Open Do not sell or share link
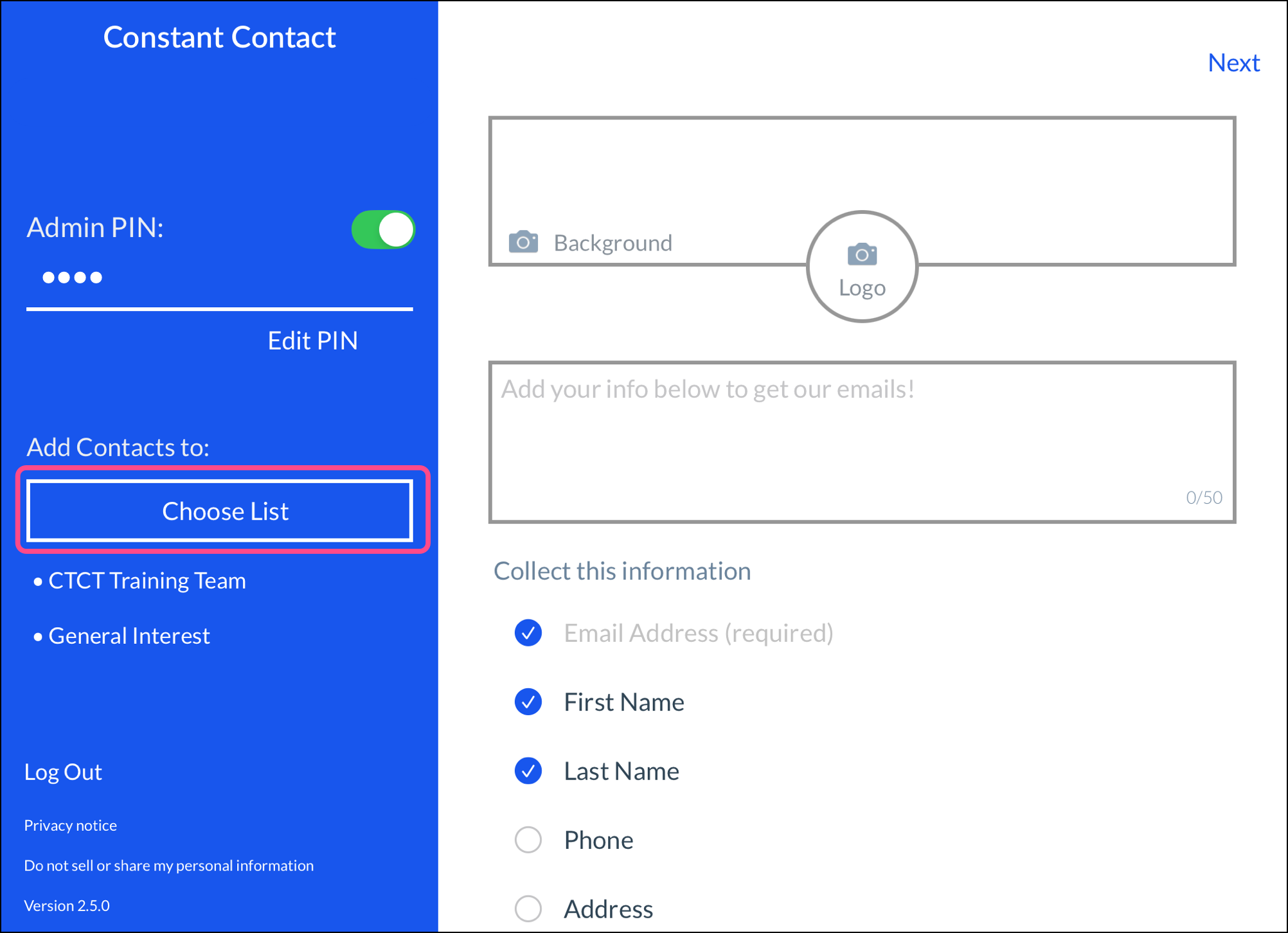Viewport: 1288px width, 933px height. pyautogui.click(x=168, y=866)
